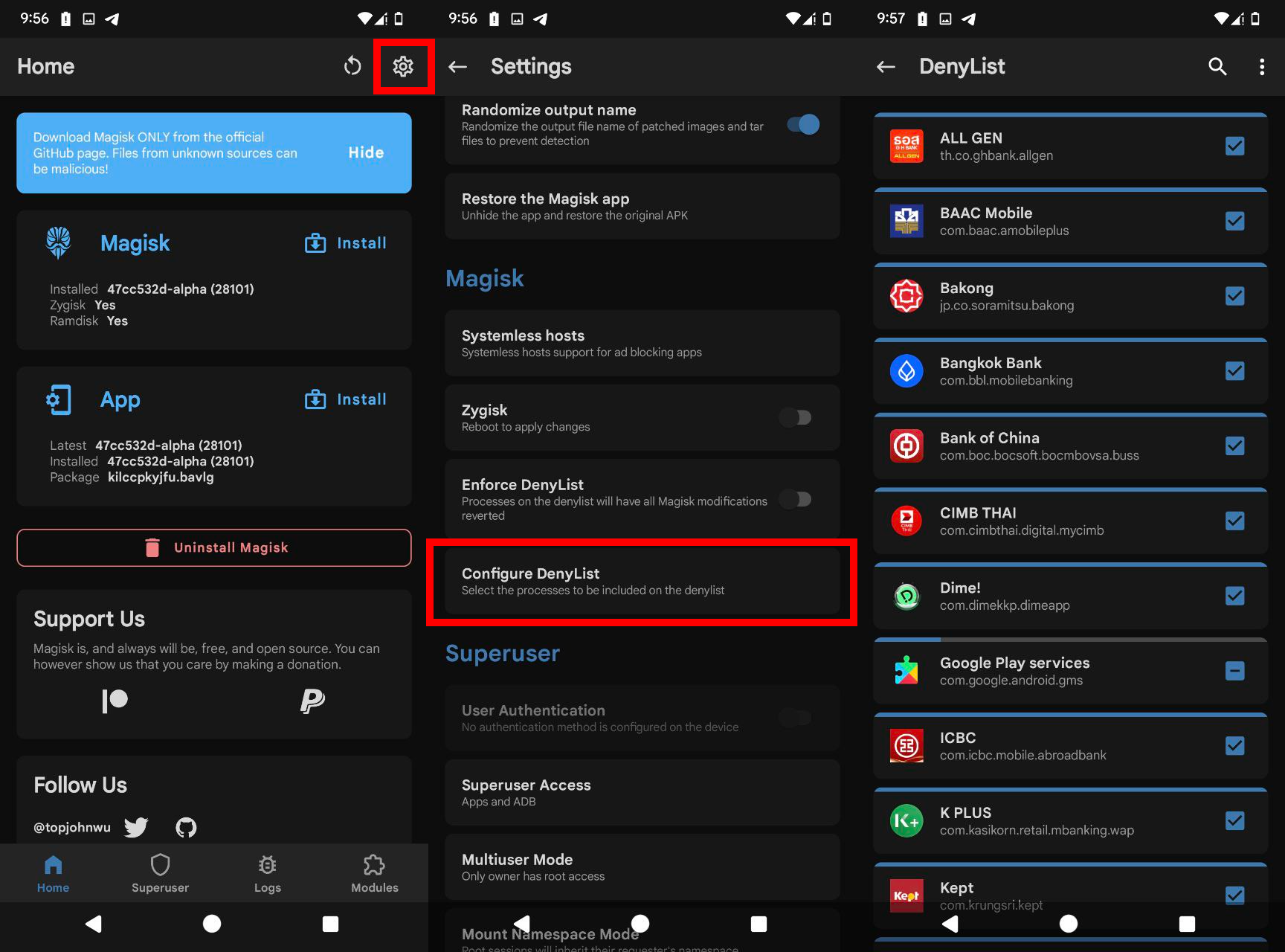Enable the Enforce DenyList switch
The width and height of the screenshot is (1285, 952).
click(x=796, y=499)
